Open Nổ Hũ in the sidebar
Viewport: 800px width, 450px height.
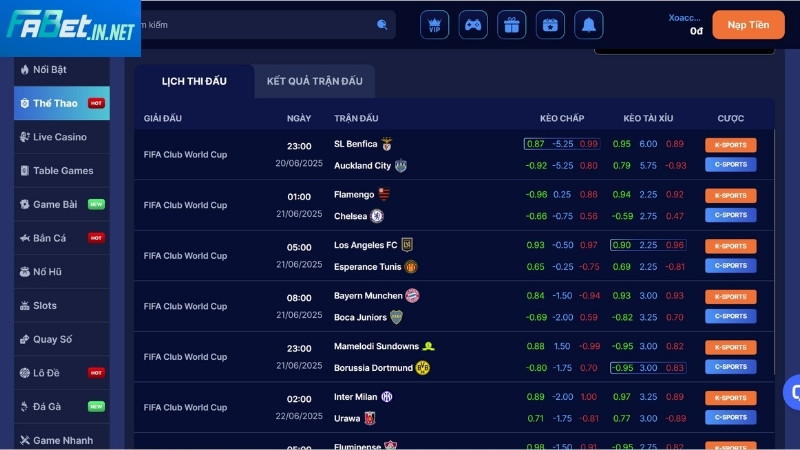[62, 271]
